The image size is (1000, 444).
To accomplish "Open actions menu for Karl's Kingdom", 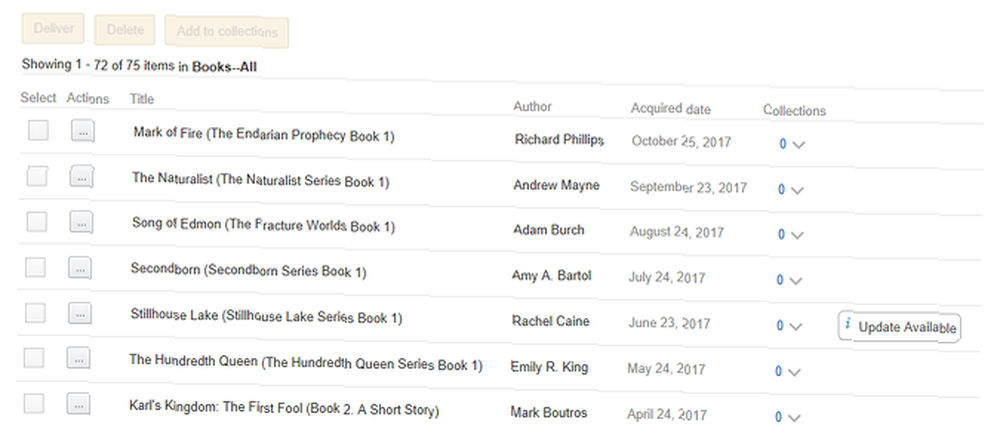I will click(77, 404).
